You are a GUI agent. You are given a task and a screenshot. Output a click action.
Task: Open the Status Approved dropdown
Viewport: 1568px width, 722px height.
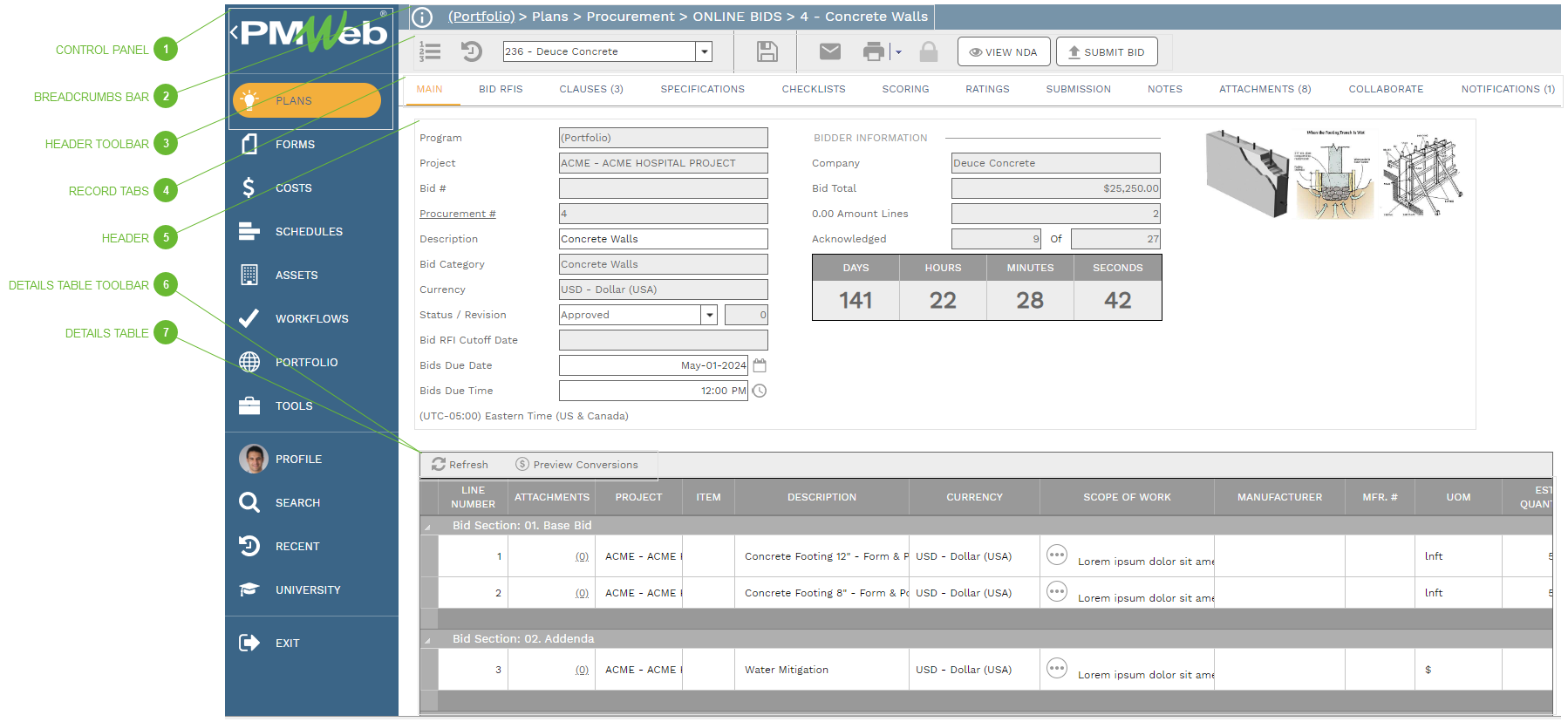709,315
